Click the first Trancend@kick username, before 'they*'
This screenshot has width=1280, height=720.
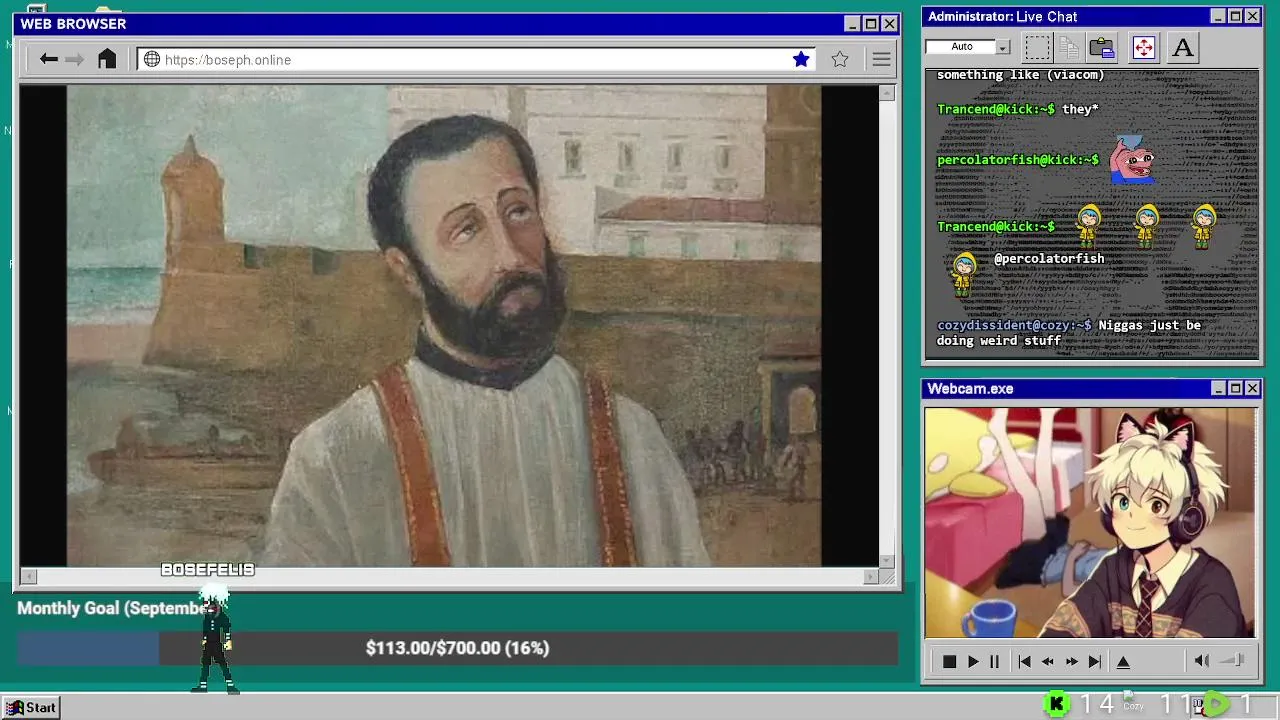click(995, 109)
